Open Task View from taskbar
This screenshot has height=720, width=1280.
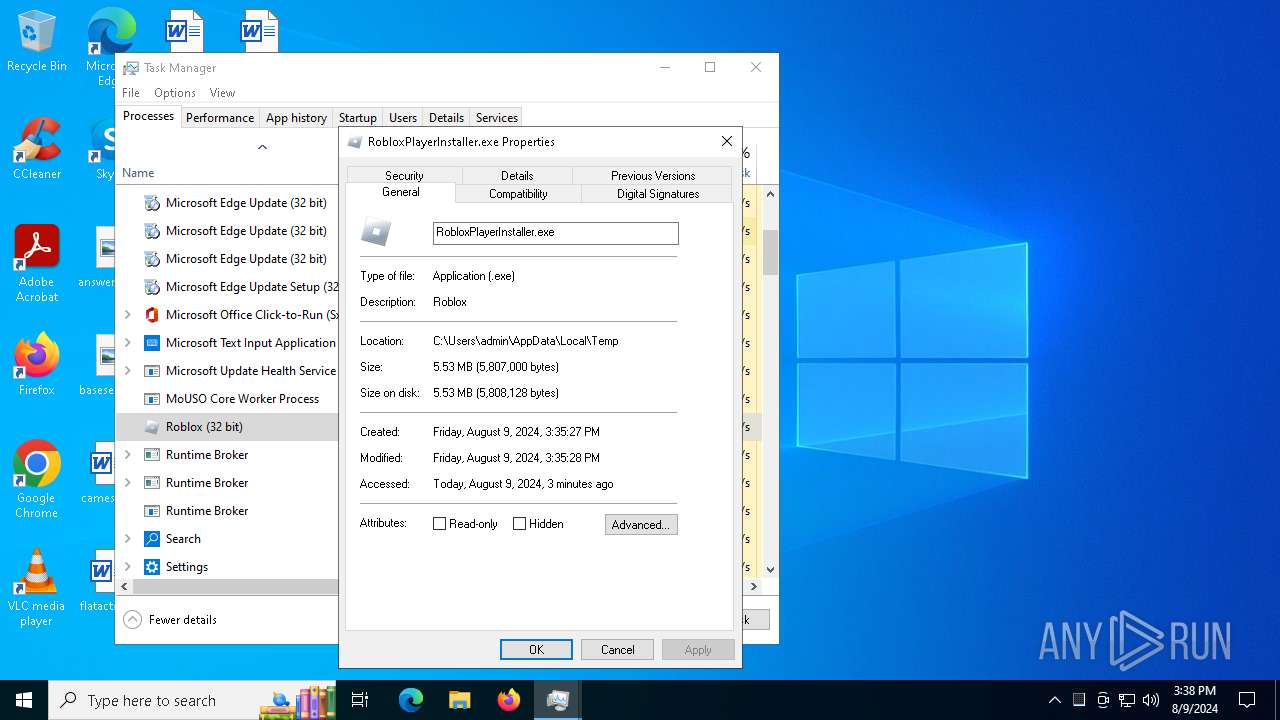[360, 700]
